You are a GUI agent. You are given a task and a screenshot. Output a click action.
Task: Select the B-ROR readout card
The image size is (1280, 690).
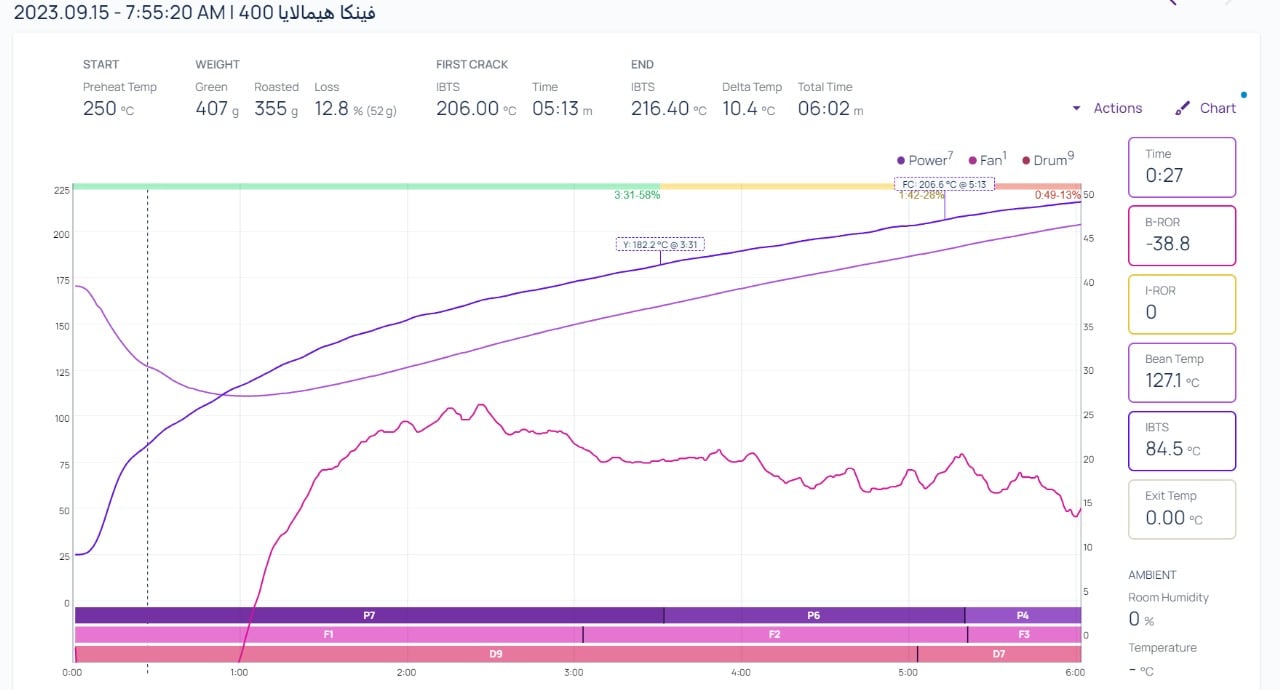pyautogui.click(x=1182, y=235)
